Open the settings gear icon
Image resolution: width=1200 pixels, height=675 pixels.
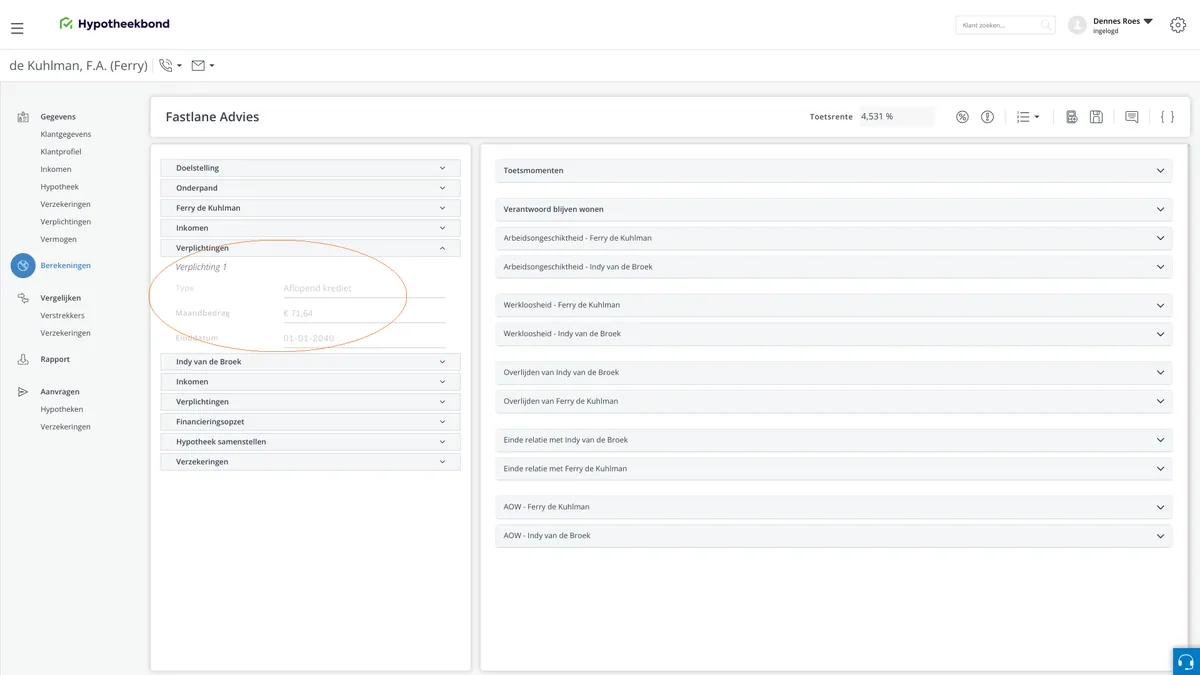pos(1178,25)
